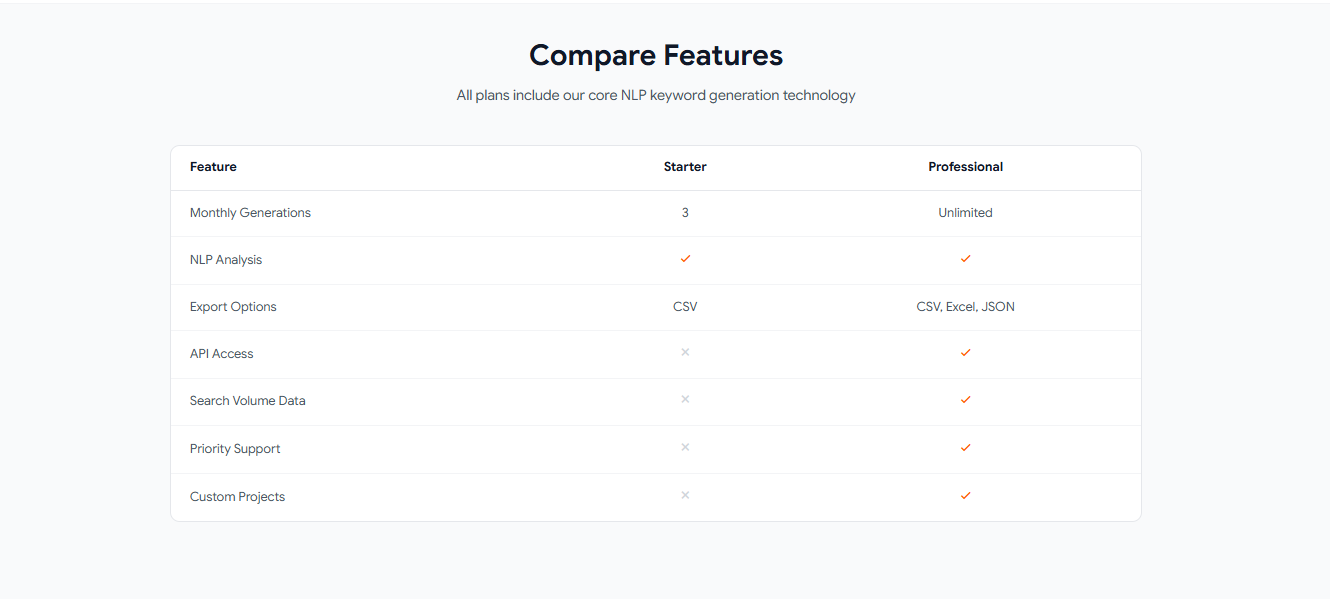Image resolution: width=1330 pixels, height=602 pixels.
Task: Click the Professional checkmark for Custom Projects
Action: click(965, 496)
